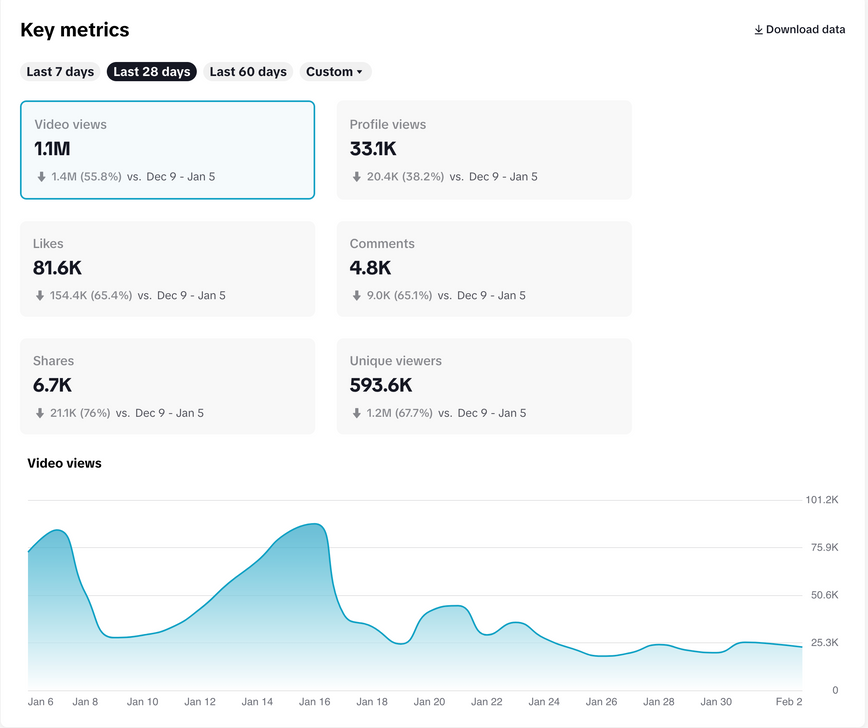Click the chart peak near Jan 16
This screenshot has width=868, height=728.
click(x=314, y=524)
